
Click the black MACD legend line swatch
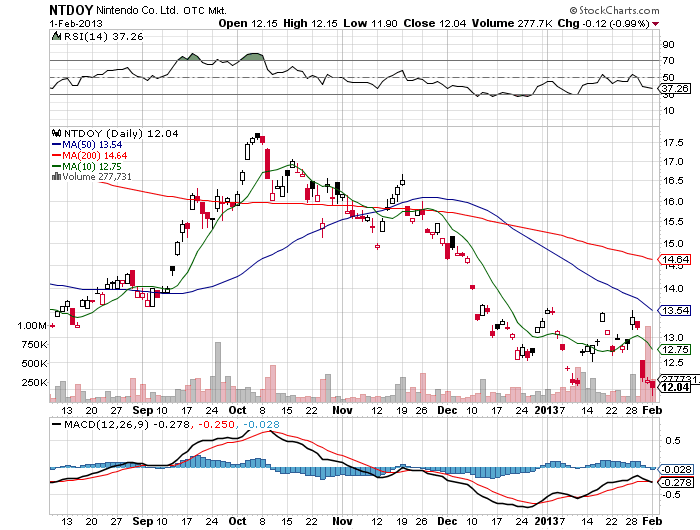[x=56, y=424]
